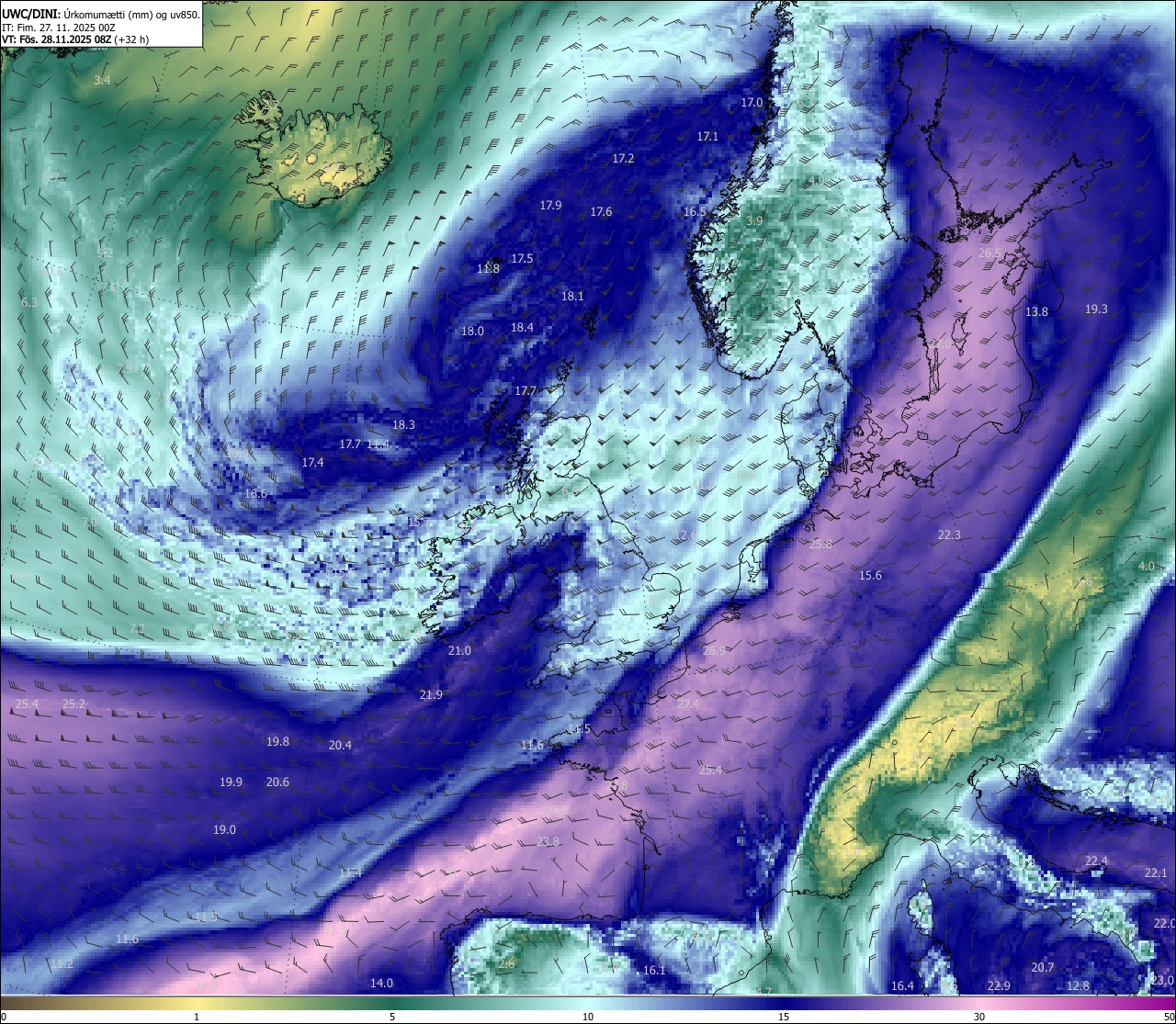Click the 20.4 map value

[340, 746]
